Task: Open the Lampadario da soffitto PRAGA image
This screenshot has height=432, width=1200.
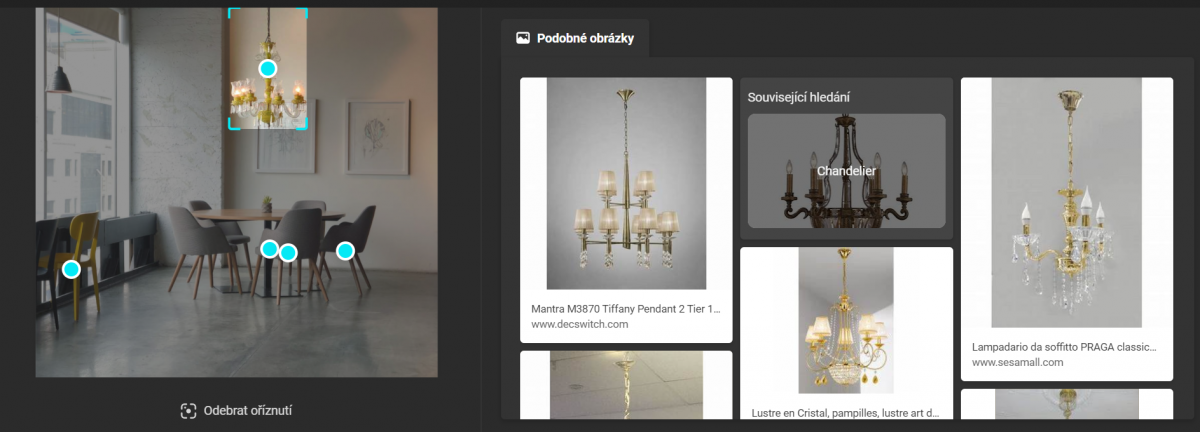Action: point(1067,203)
